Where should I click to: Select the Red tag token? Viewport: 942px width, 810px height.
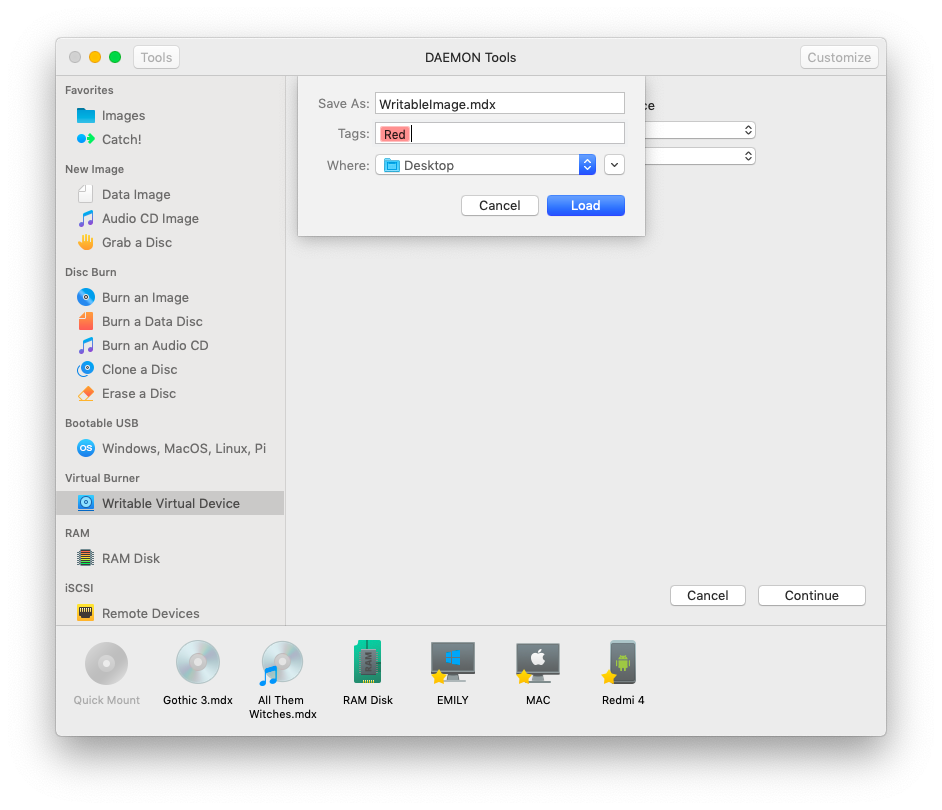(x=395, y=134)
